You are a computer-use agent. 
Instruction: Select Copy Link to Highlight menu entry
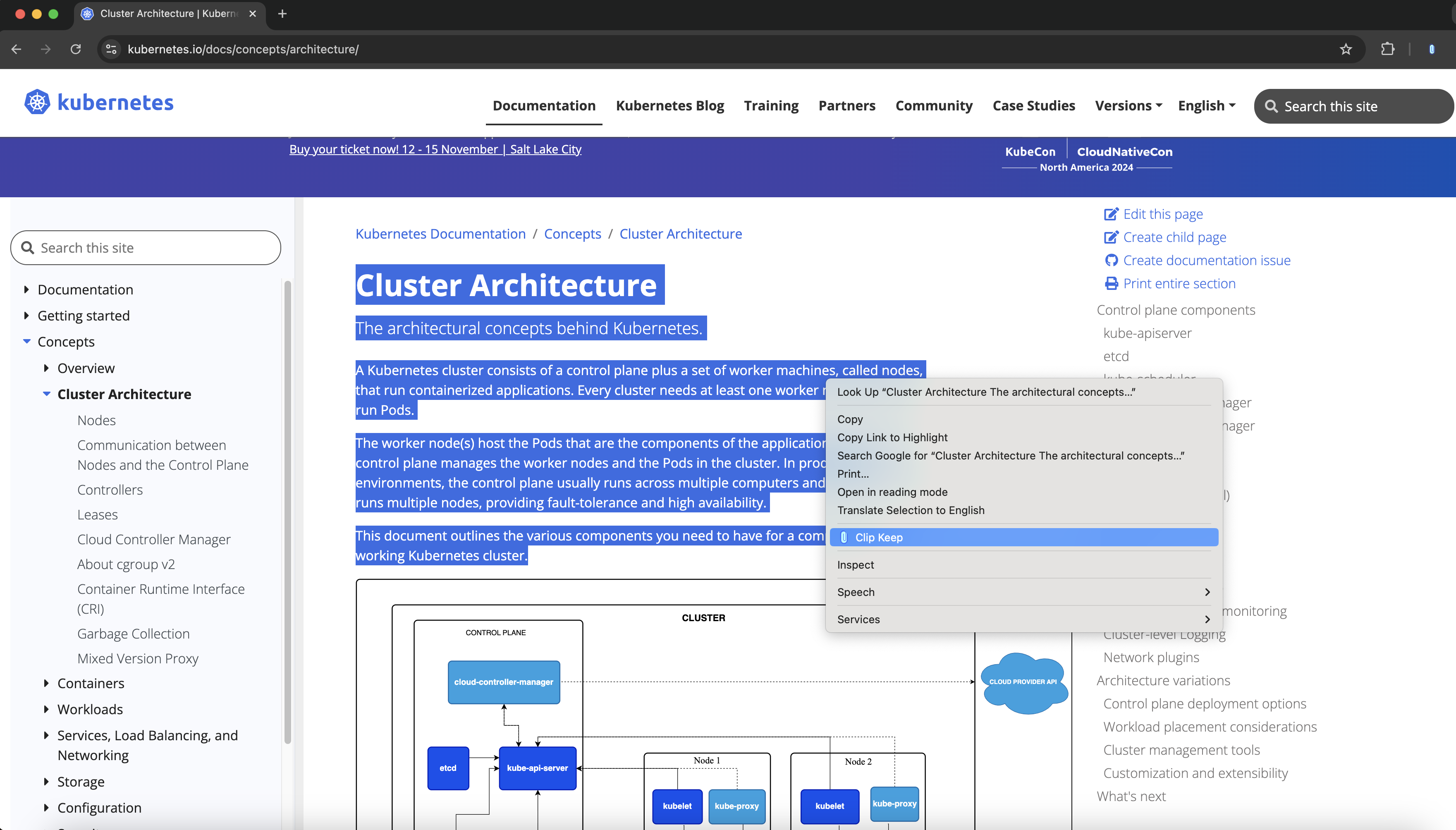[x=892, y=437]
